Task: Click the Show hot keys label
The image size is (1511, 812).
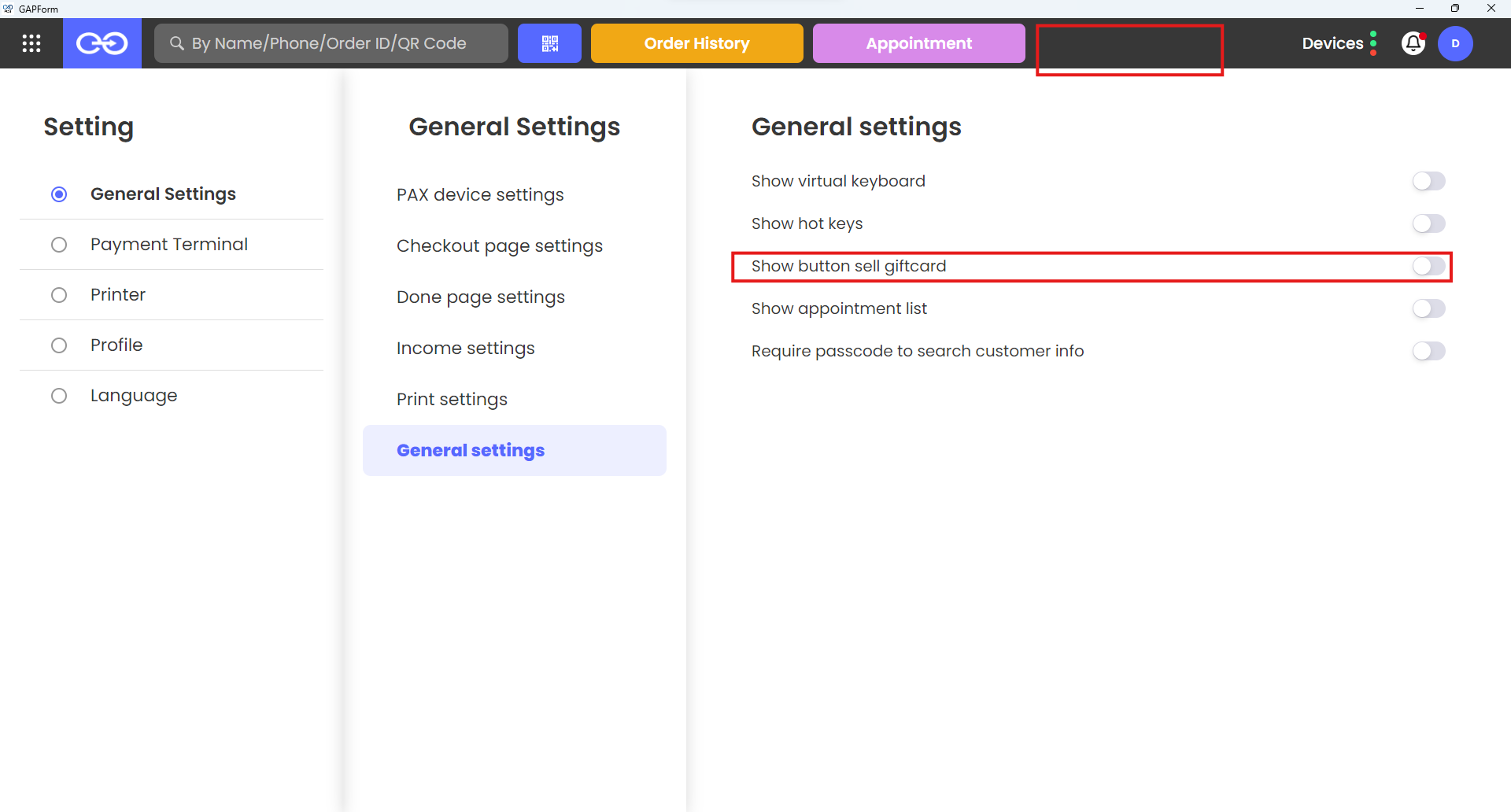Action: (x=807, y=223)
